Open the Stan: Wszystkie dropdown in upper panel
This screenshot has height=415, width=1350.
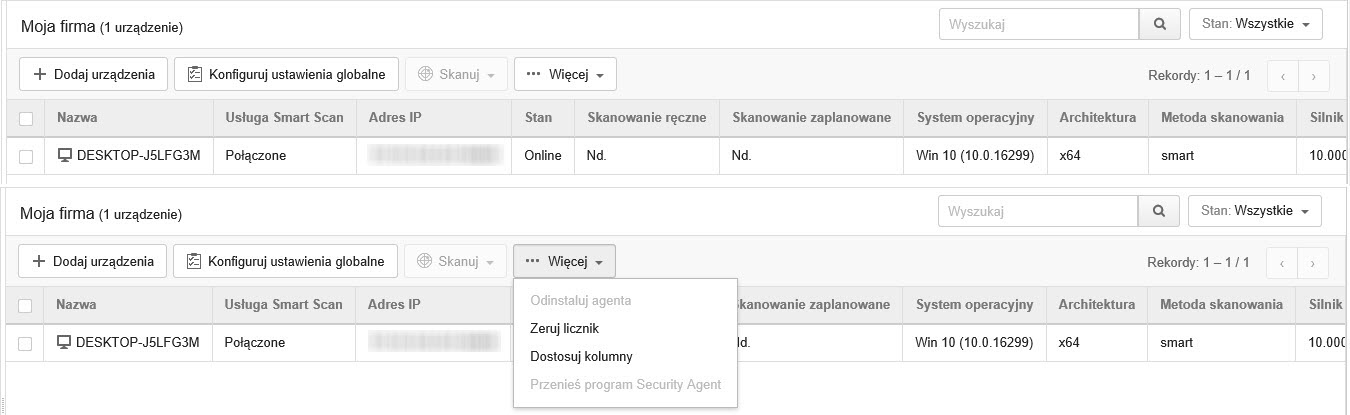pos(1255,24)
